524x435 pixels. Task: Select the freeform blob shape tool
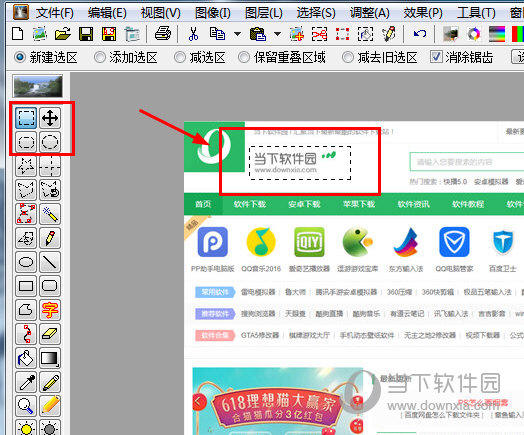tap(26, 310)
